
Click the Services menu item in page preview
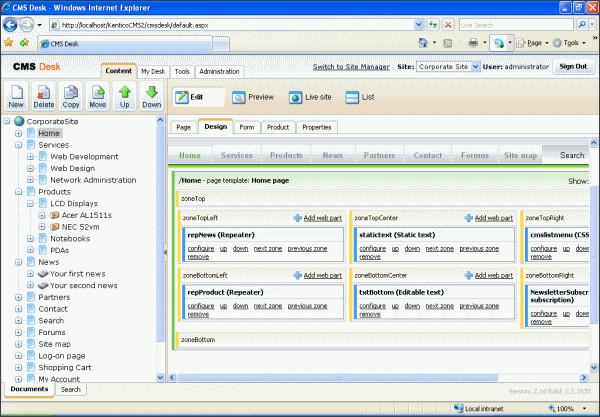coord(236,155)
